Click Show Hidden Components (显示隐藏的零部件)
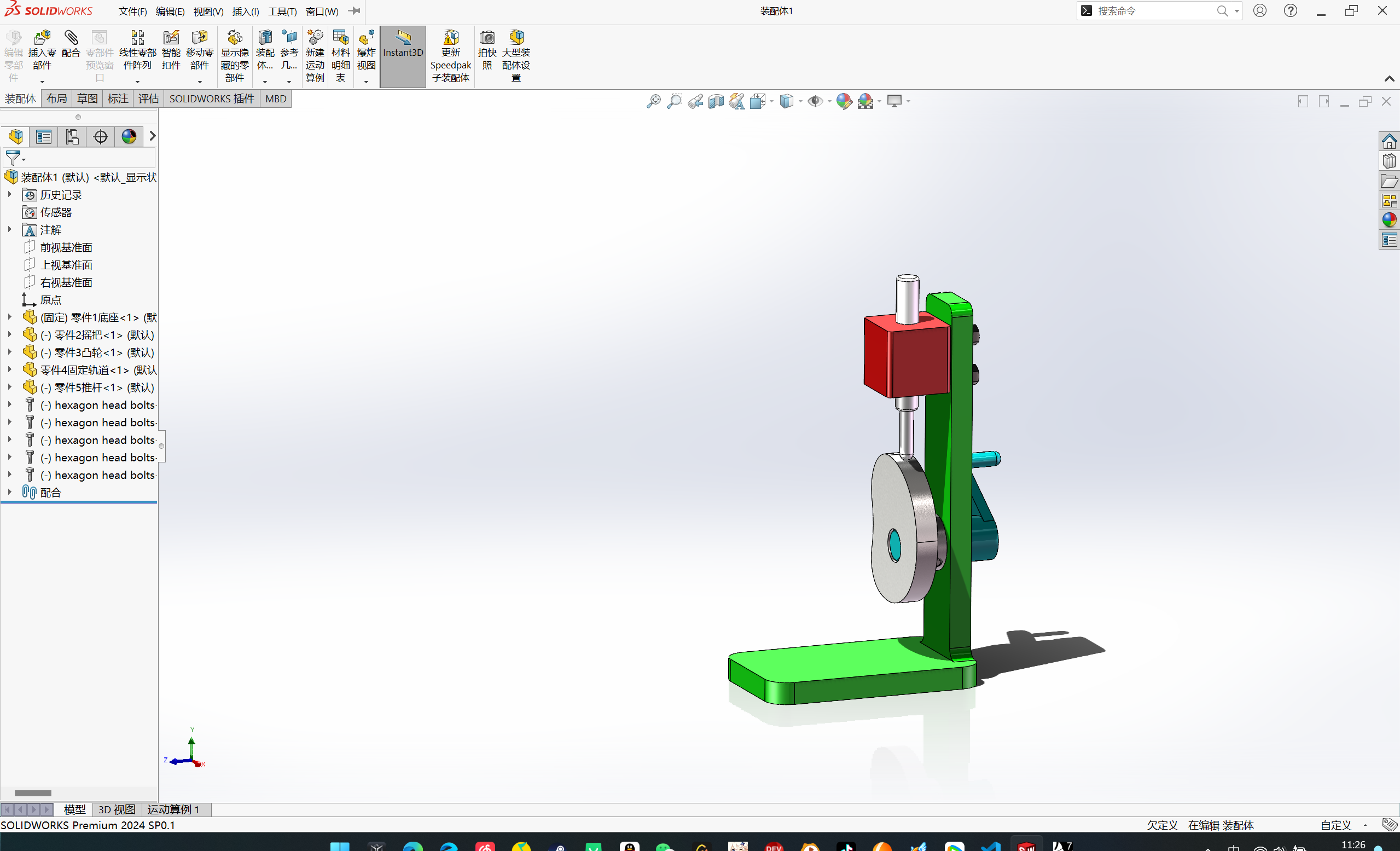This screenshot has width=1400, height=851. [x=235, y=56]
